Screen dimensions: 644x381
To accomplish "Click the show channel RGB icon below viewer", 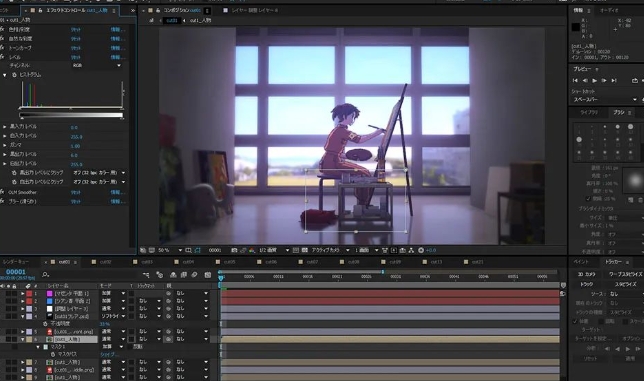I will pos(252,250).
